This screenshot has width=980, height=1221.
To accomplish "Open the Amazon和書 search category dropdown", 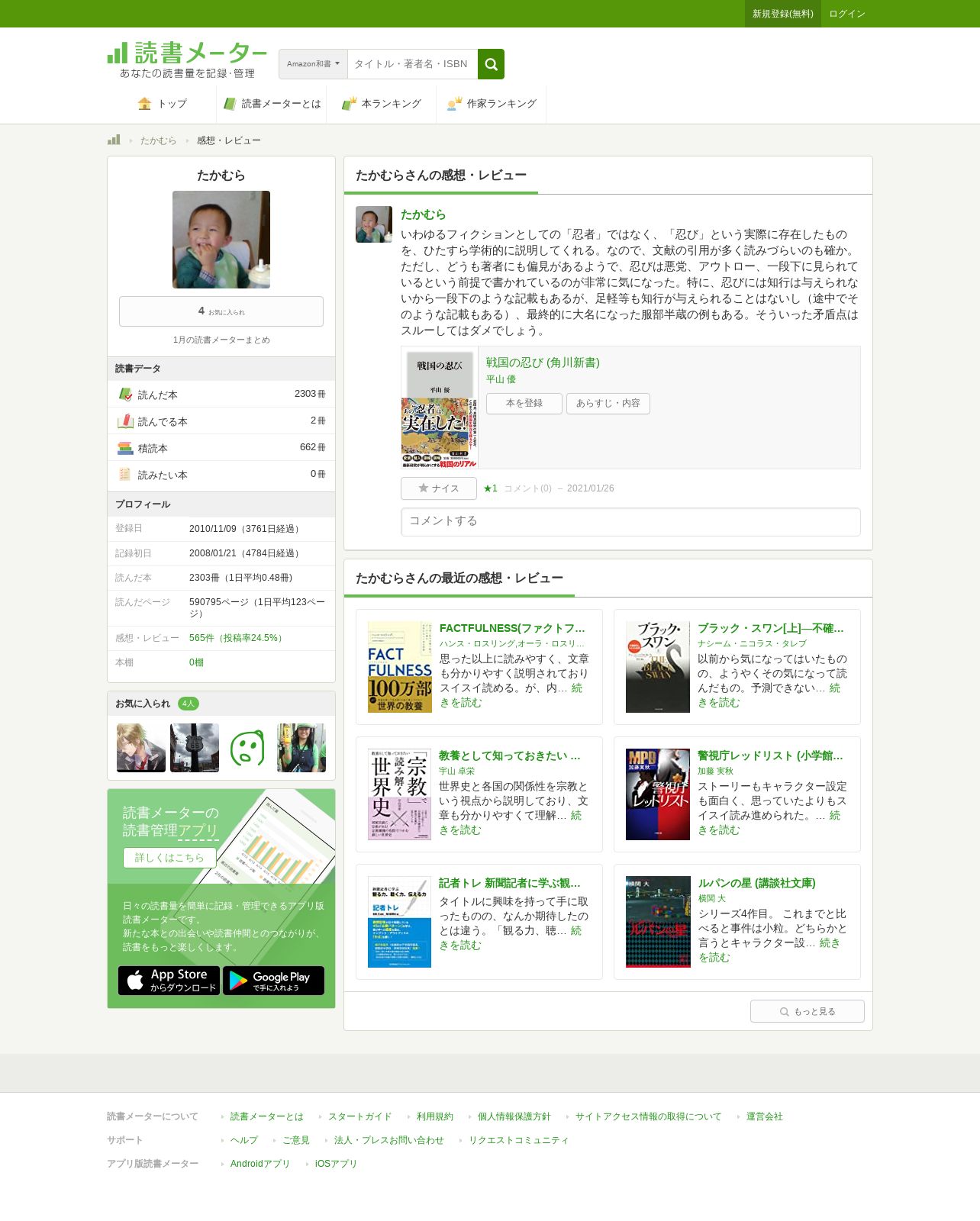I will pyautogui.click(x=313, y=64).
